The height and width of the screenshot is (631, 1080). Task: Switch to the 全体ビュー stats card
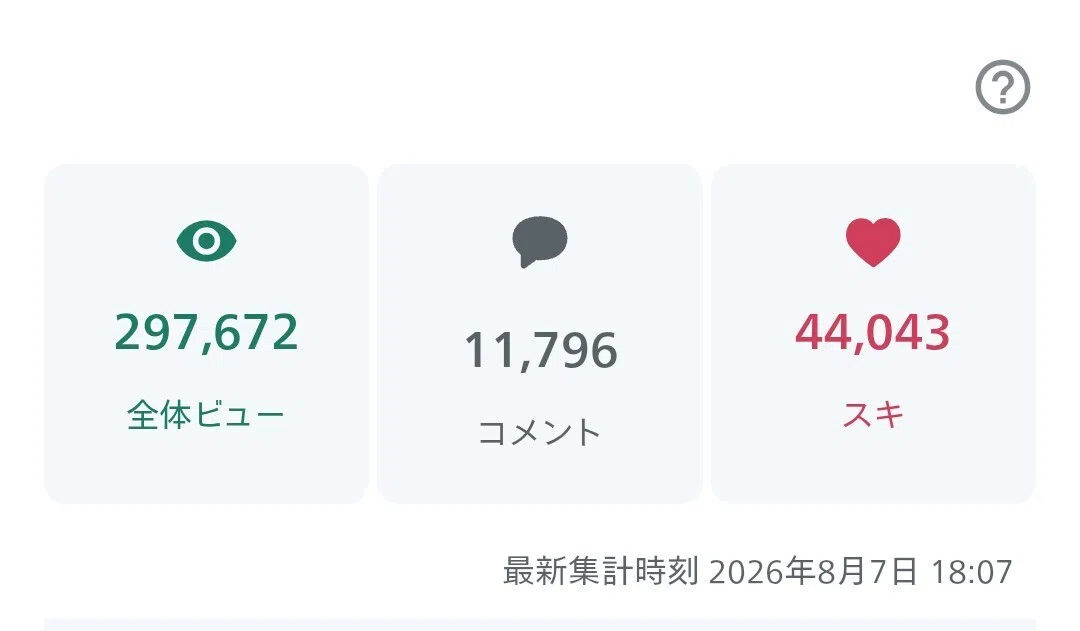pyautogui.click(x=207, y=334)
